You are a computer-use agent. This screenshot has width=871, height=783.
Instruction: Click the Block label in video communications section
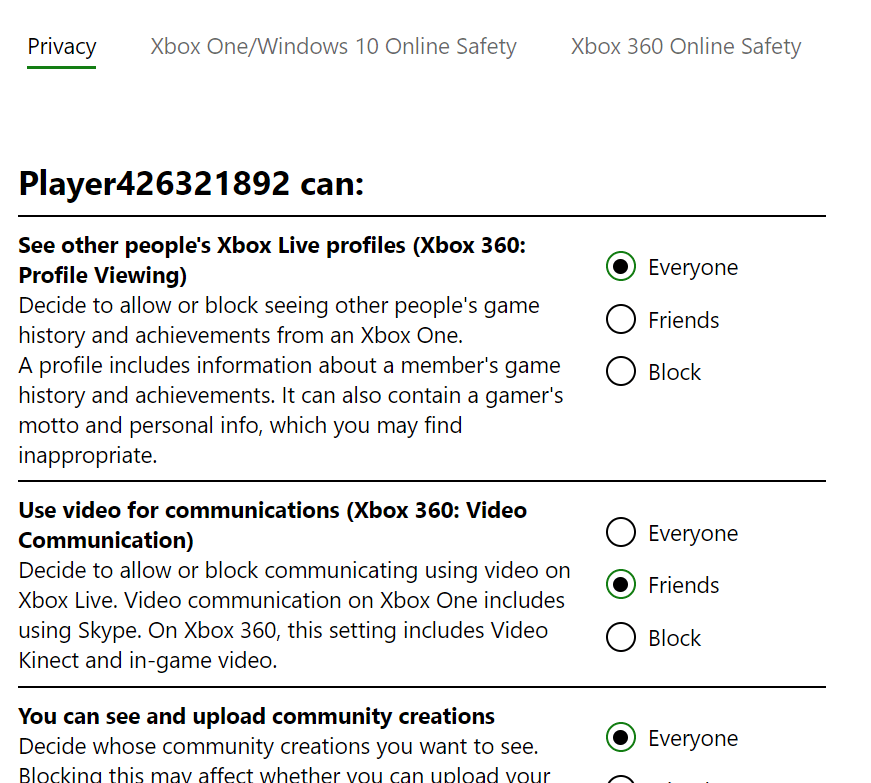tap(676, 637)
